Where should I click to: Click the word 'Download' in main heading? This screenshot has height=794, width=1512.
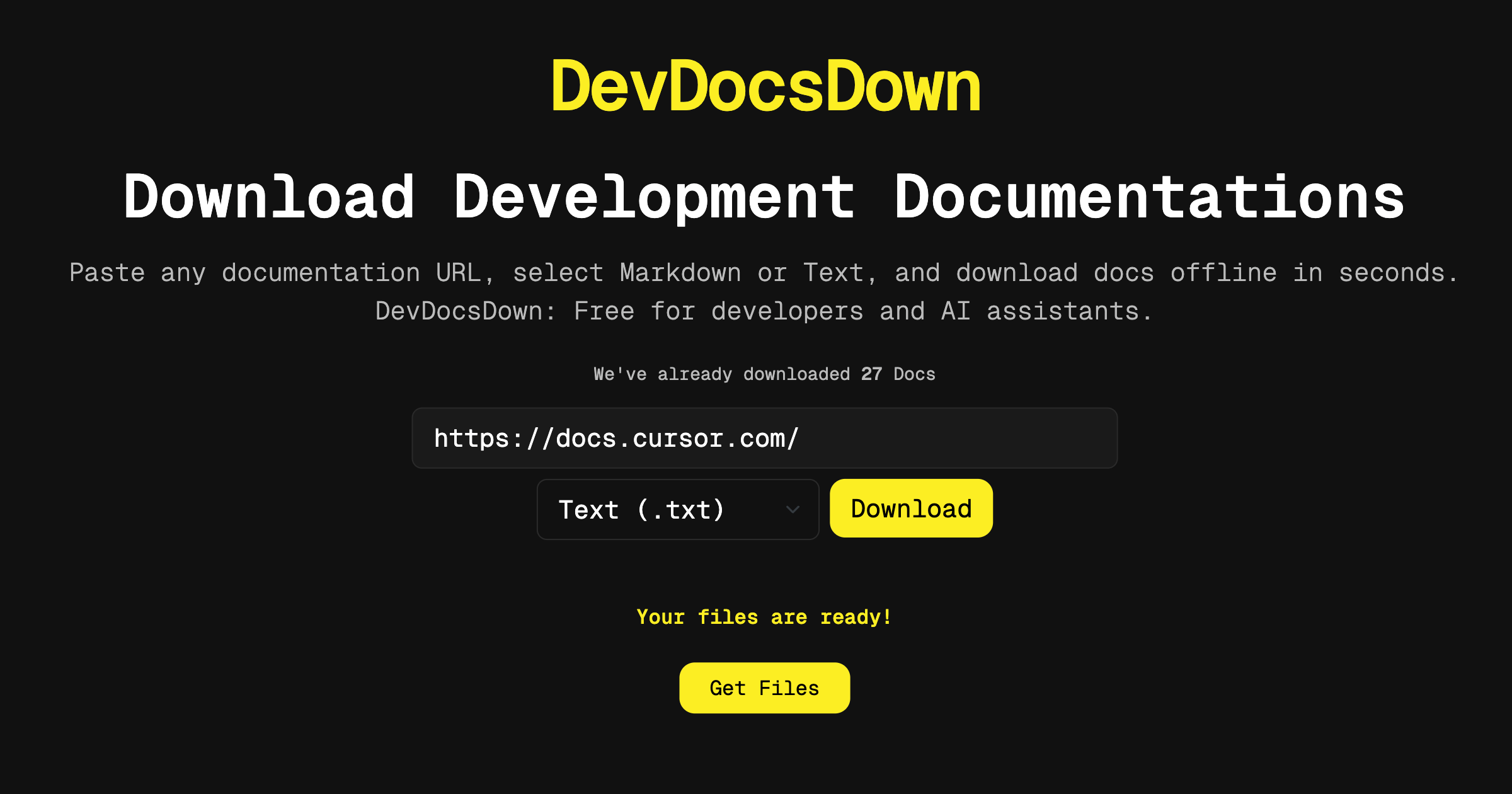pos(269,197)
